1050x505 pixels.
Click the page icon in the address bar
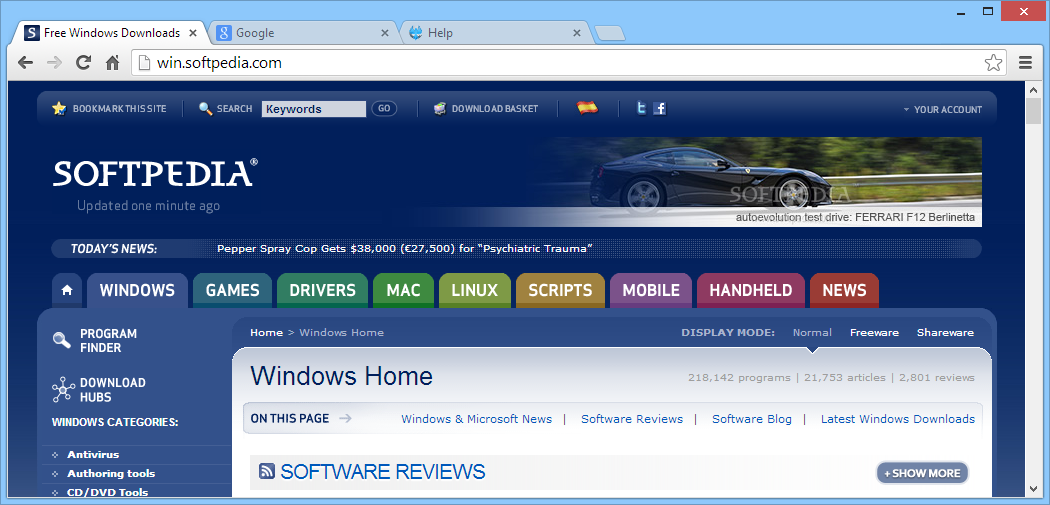click(143, 63)
